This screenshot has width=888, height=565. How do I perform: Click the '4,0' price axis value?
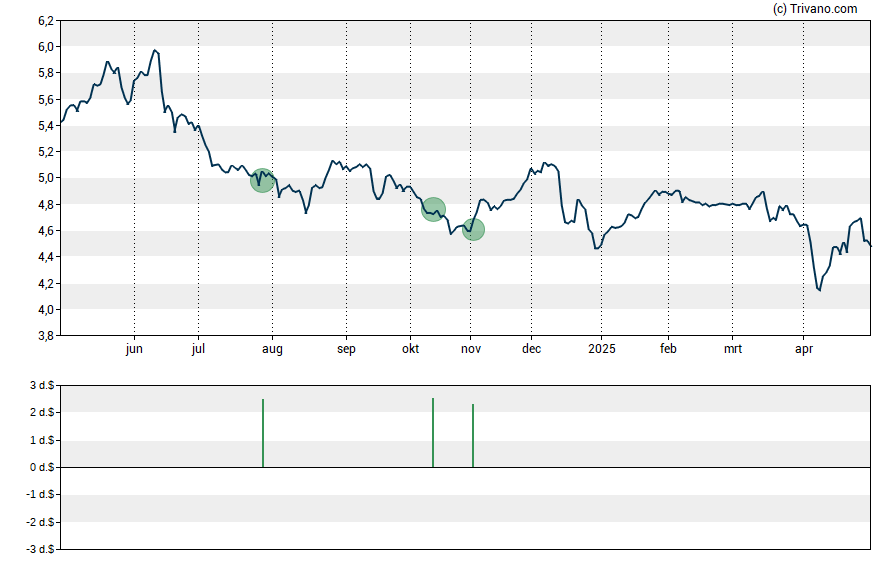[46, 310]
